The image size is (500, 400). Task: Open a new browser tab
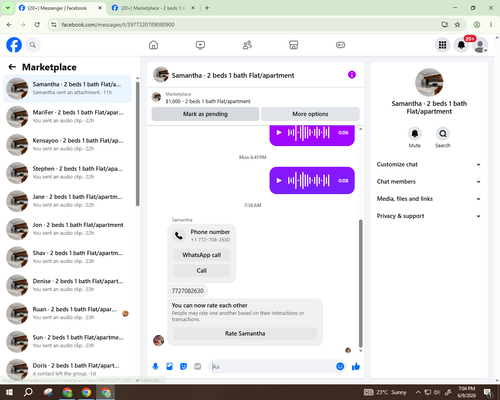[207, 8]
